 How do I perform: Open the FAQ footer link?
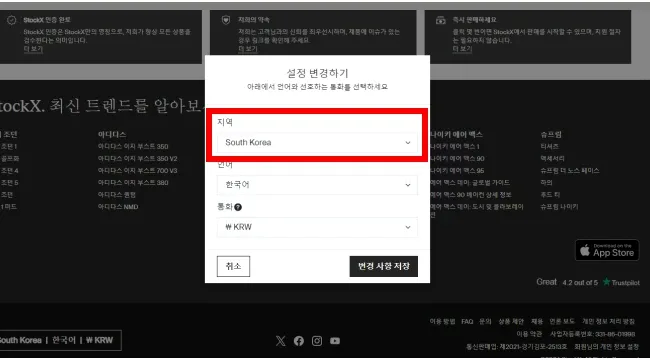click(x=467, y=321)
